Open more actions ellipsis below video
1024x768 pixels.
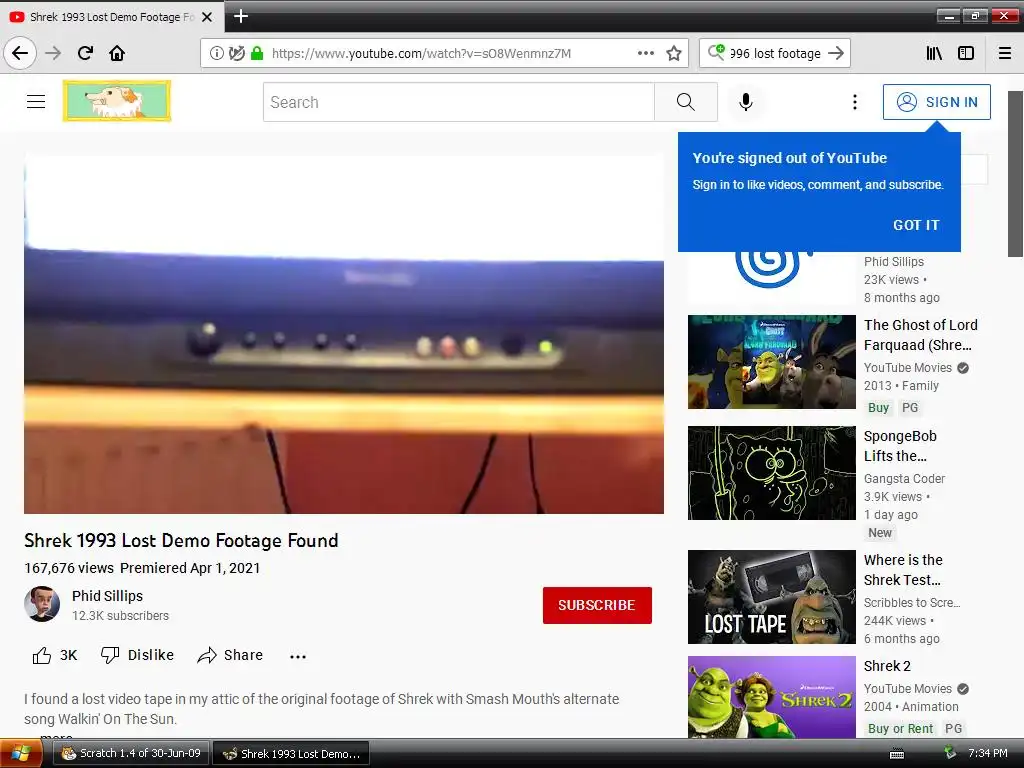[x=298, y=656]
